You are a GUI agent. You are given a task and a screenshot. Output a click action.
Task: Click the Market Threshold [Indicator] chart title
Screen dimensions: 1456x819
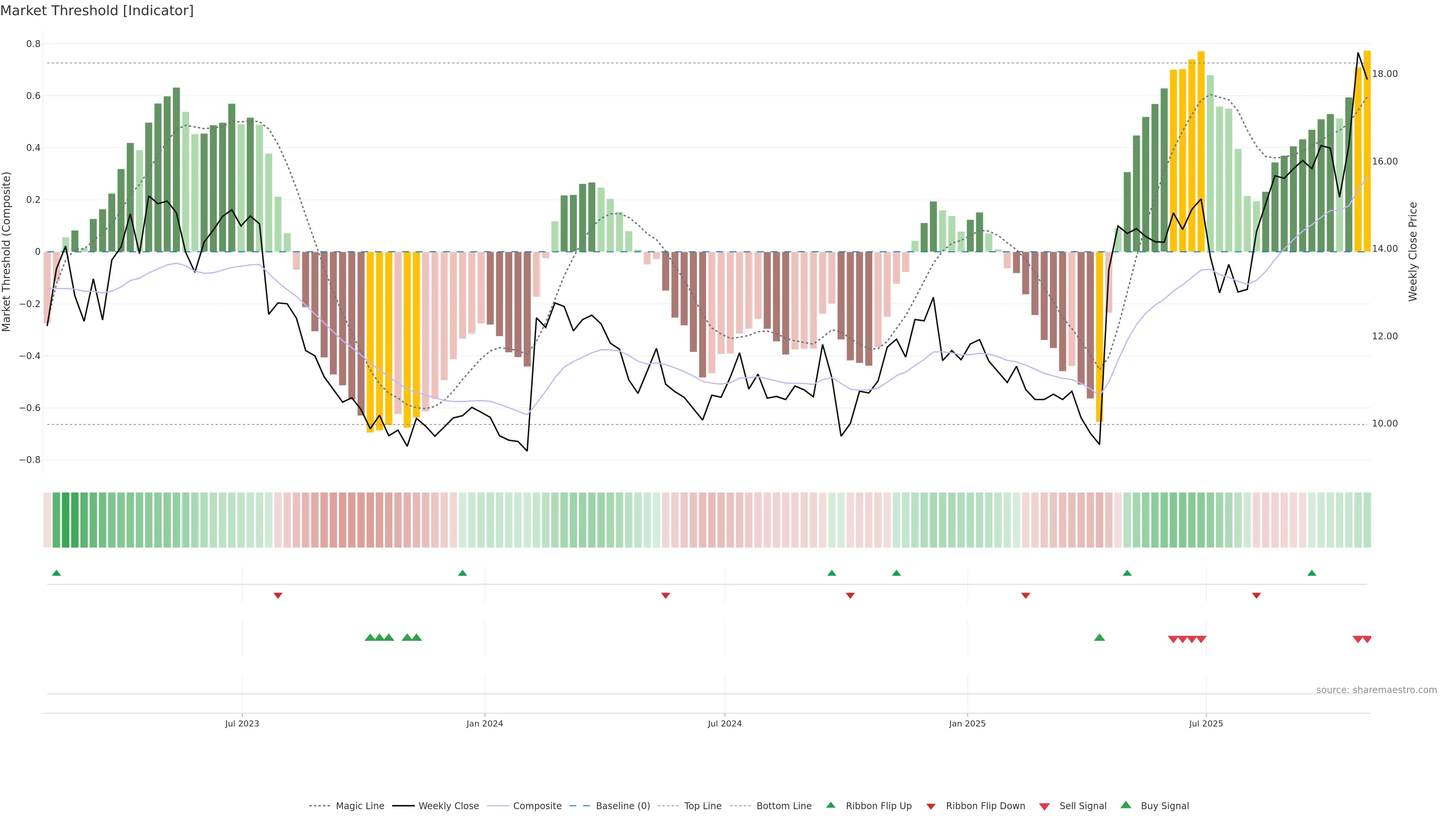pyautogui.click(x=97, y=11)
